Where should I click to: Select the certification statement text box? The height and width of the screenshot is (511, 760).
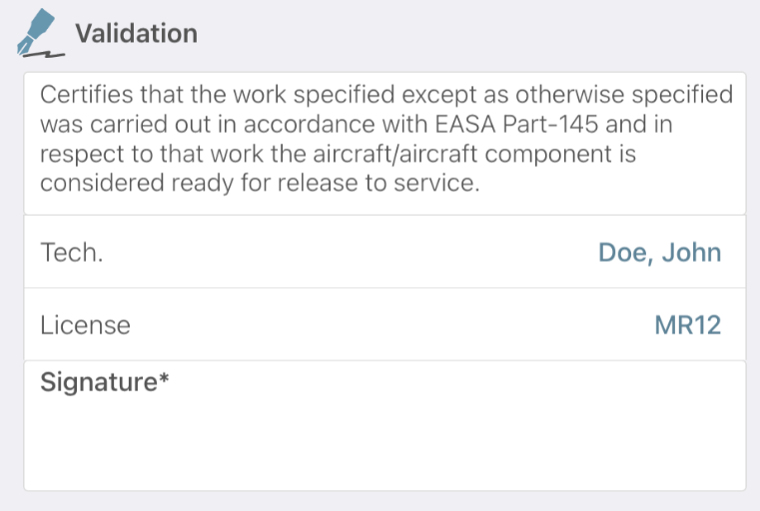click(385, 144)
